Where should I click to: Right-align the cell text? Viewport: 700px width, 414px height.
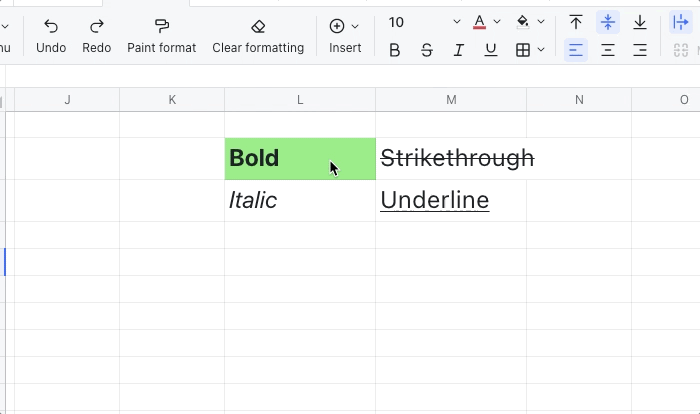pyautogui.click(x=640, y=50)
